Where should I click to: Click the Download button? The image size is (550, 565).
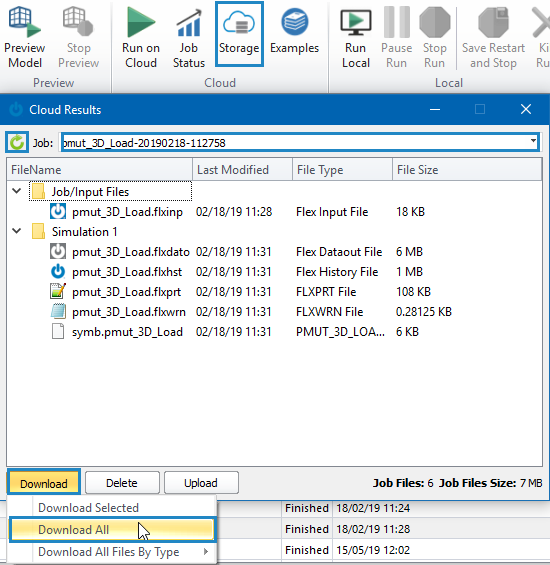point(44,482)
